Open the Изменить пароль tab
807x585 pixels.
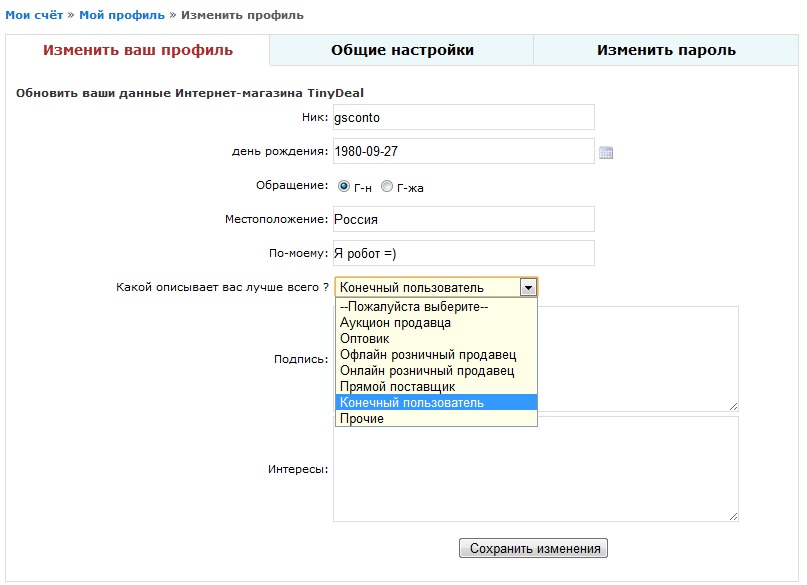tap(666, 50)
